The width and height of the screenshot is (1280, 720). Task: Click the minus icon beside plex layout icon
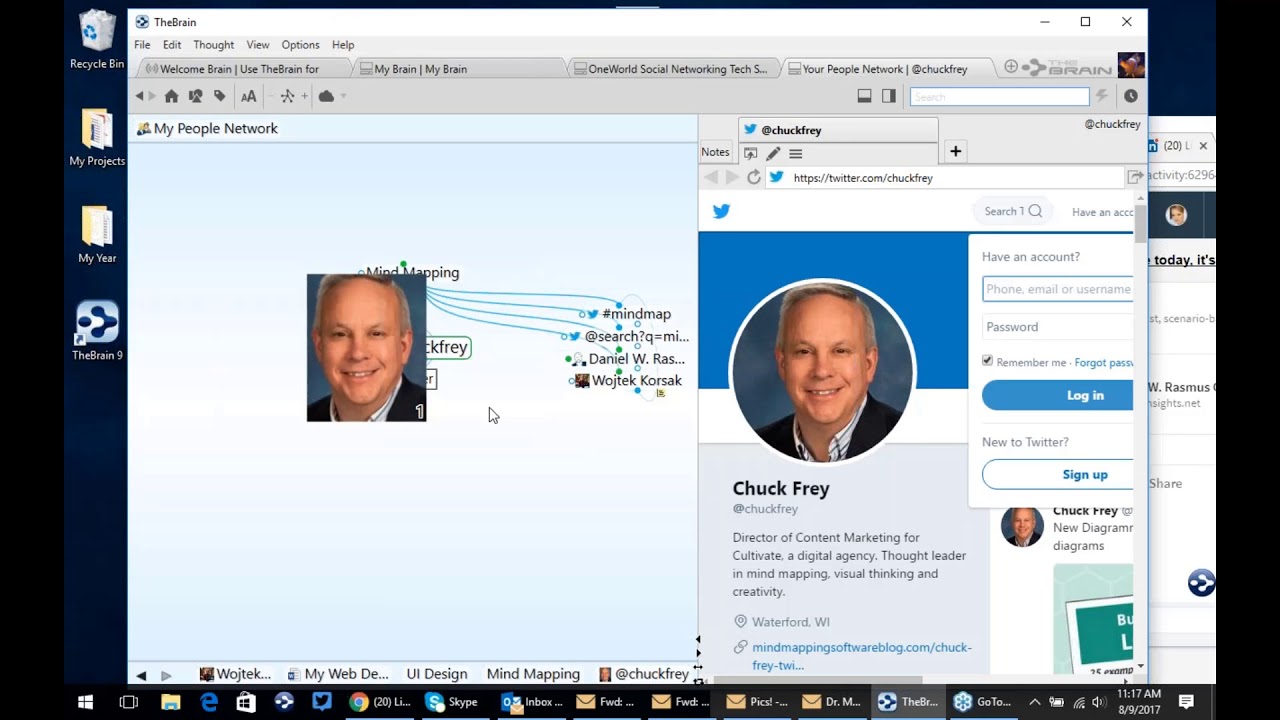[x=271, y=96]
